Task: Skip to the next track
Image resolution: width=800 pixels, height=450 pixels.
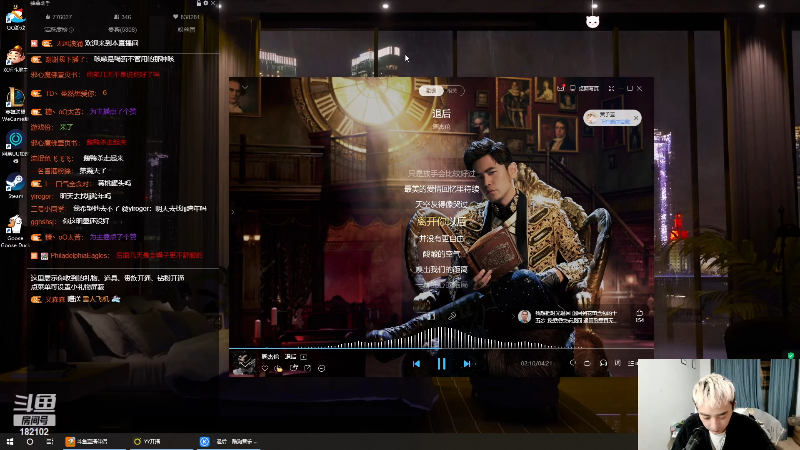Action: click(466, 364)
